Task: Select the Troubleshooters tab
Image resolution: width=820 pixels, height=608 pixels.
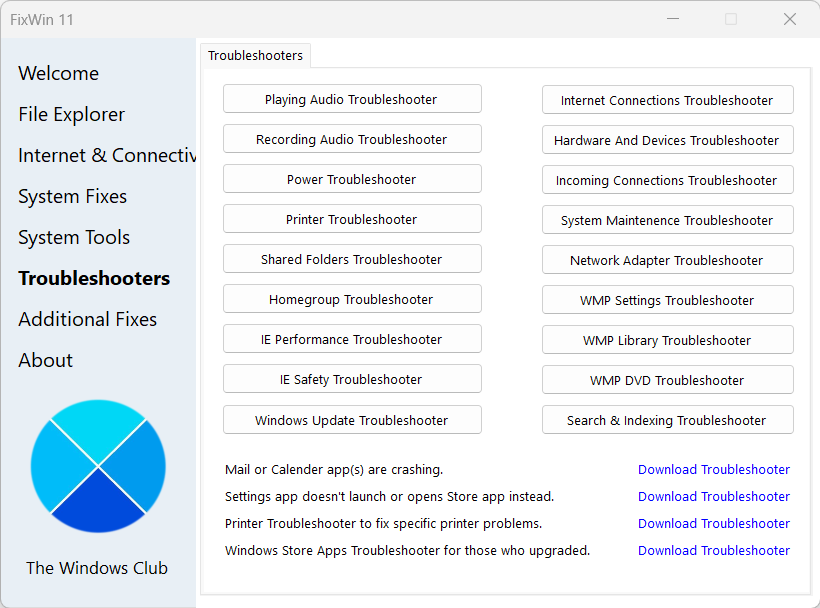Action: tap(255, 55)
